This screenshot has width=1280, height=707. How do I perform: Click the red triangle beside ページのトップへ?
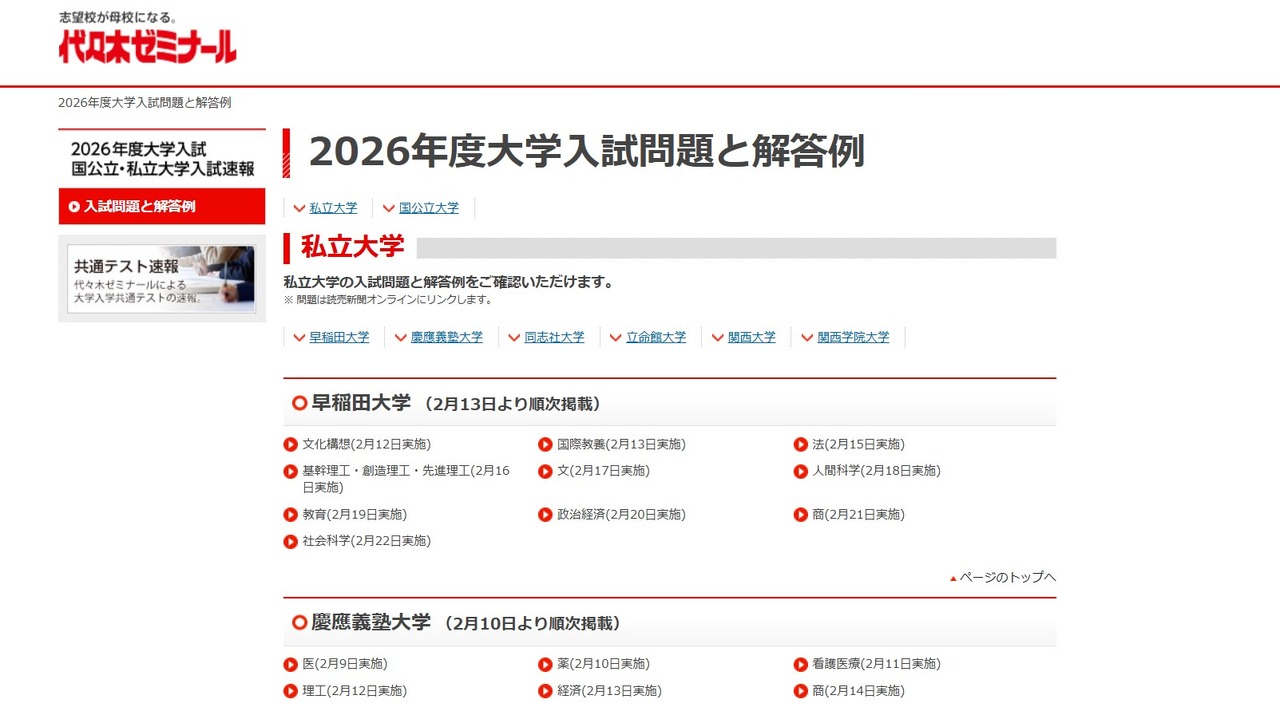(x=952, y=577)
